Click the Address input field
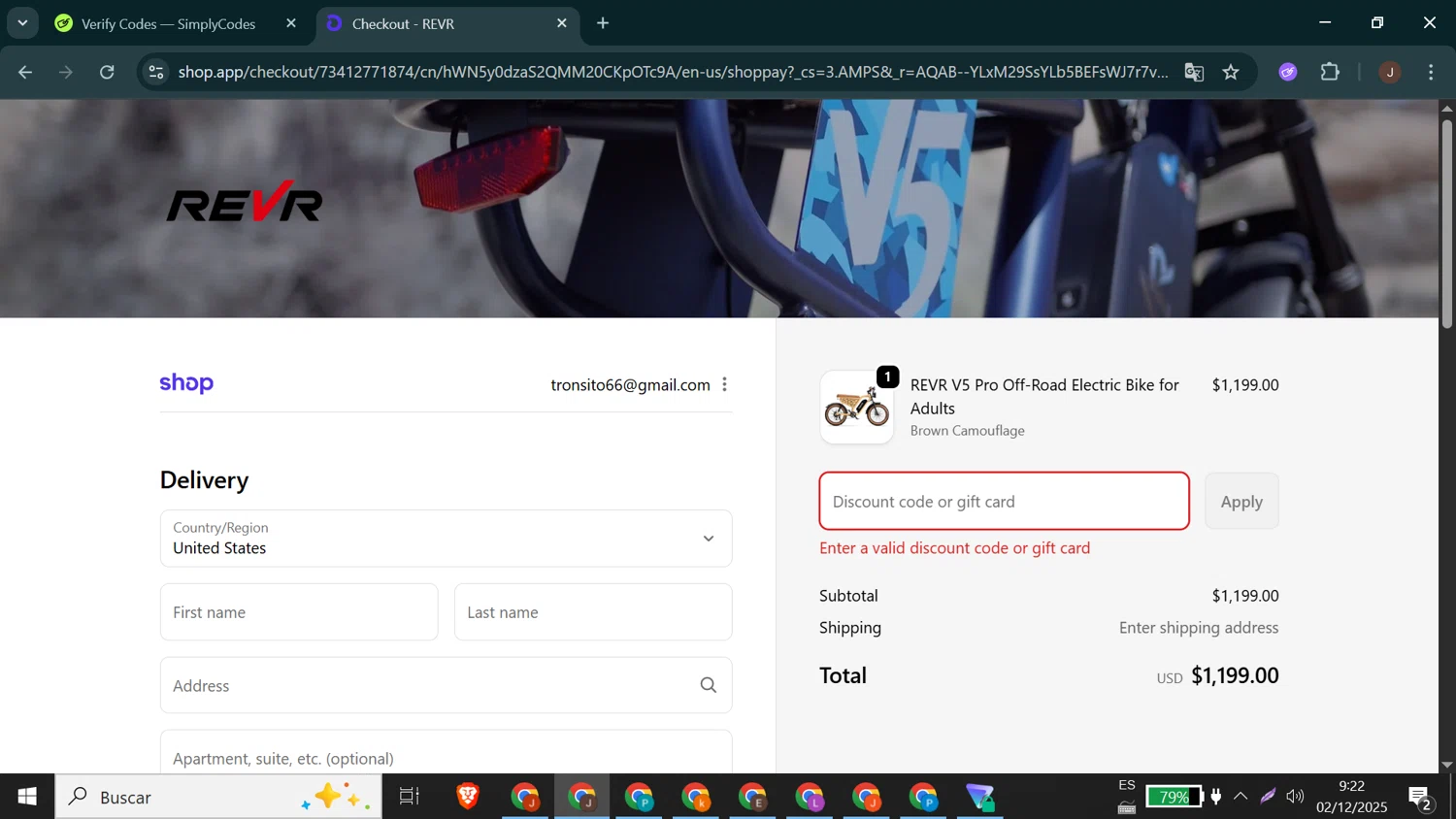The width and height of the screenshot is (1456, 819). [446, 685]
